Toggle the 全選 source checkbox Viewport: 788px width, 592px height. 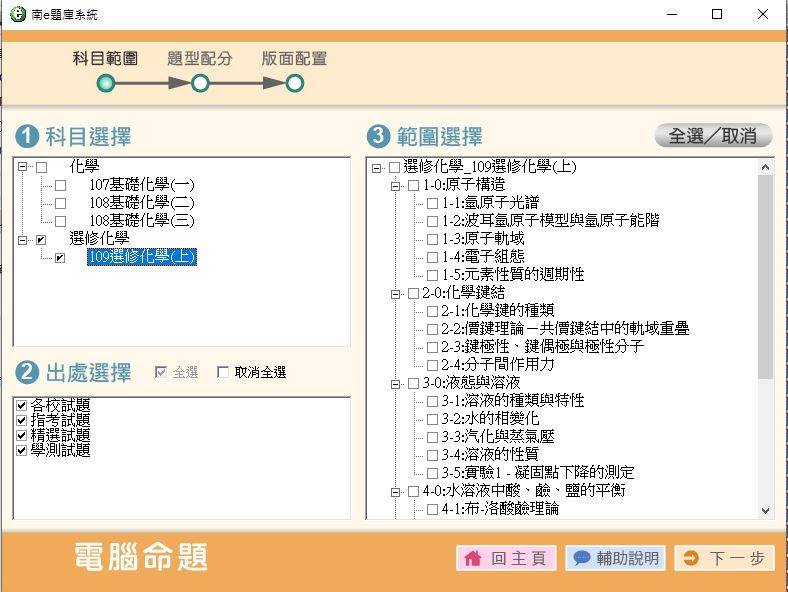[161, 372]
